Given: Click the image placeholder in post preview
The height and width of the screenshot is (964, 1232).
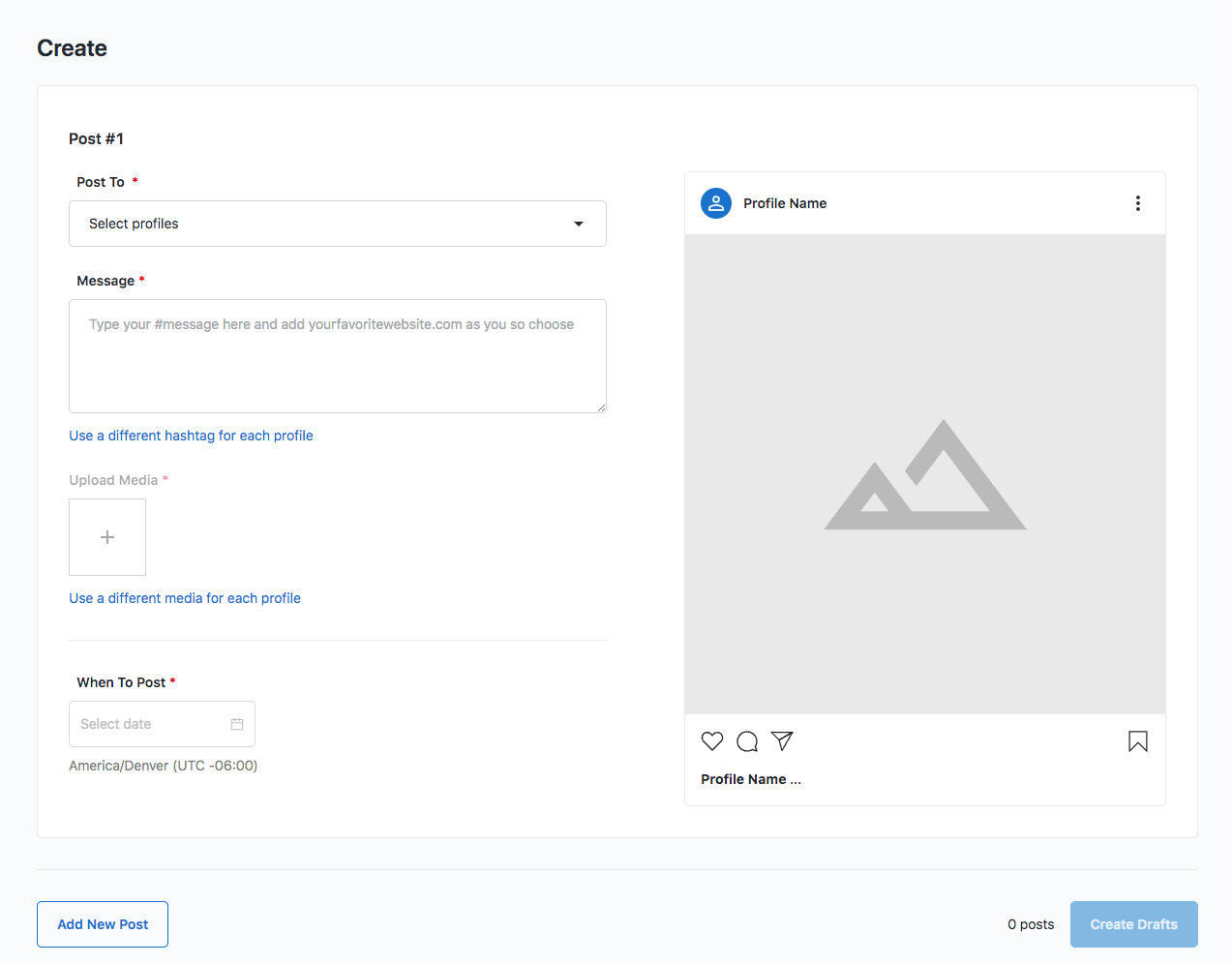Looking at the screenshot, I should (925, 474).
